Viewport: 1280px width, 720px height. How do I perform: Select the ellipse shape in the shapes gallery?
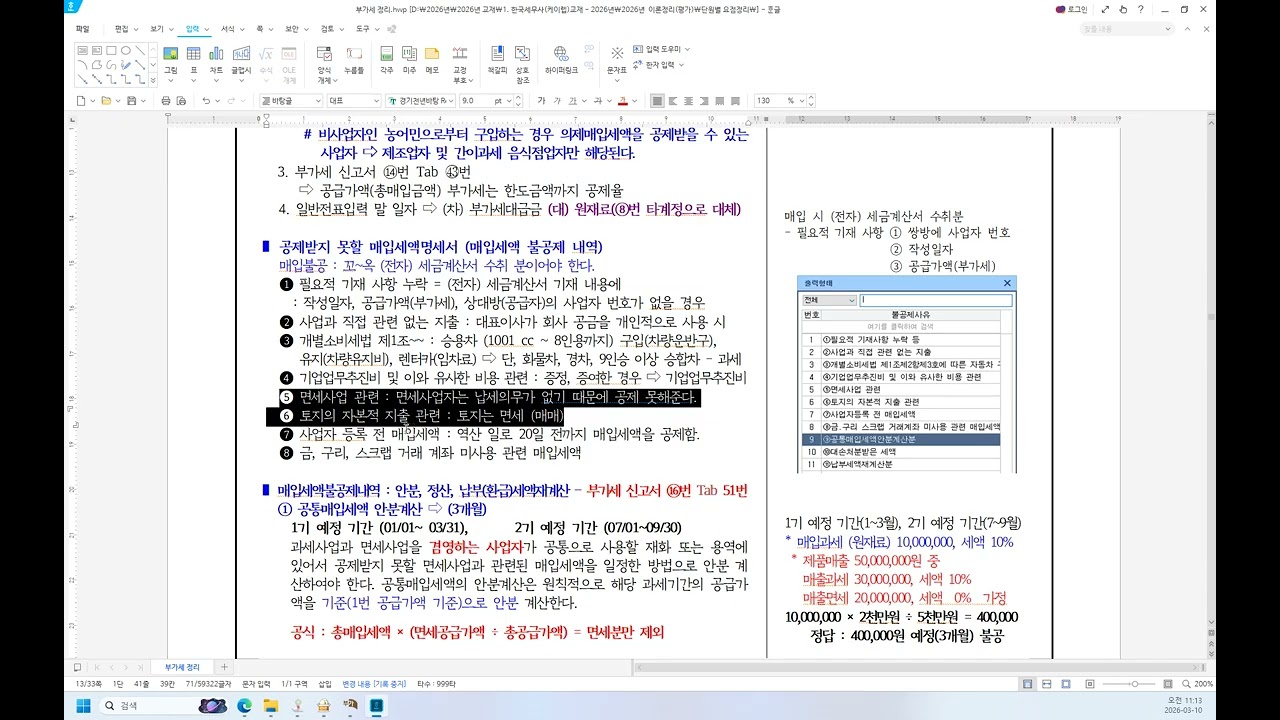[x=126, y=50]
